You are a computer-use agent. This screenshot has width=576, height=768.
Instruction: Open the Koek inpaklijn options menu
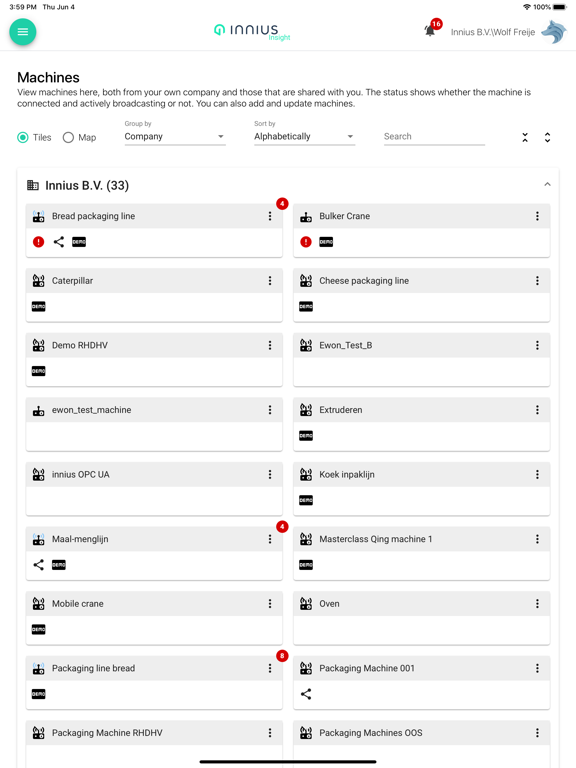pyautogui.click(x=537, y=475)
